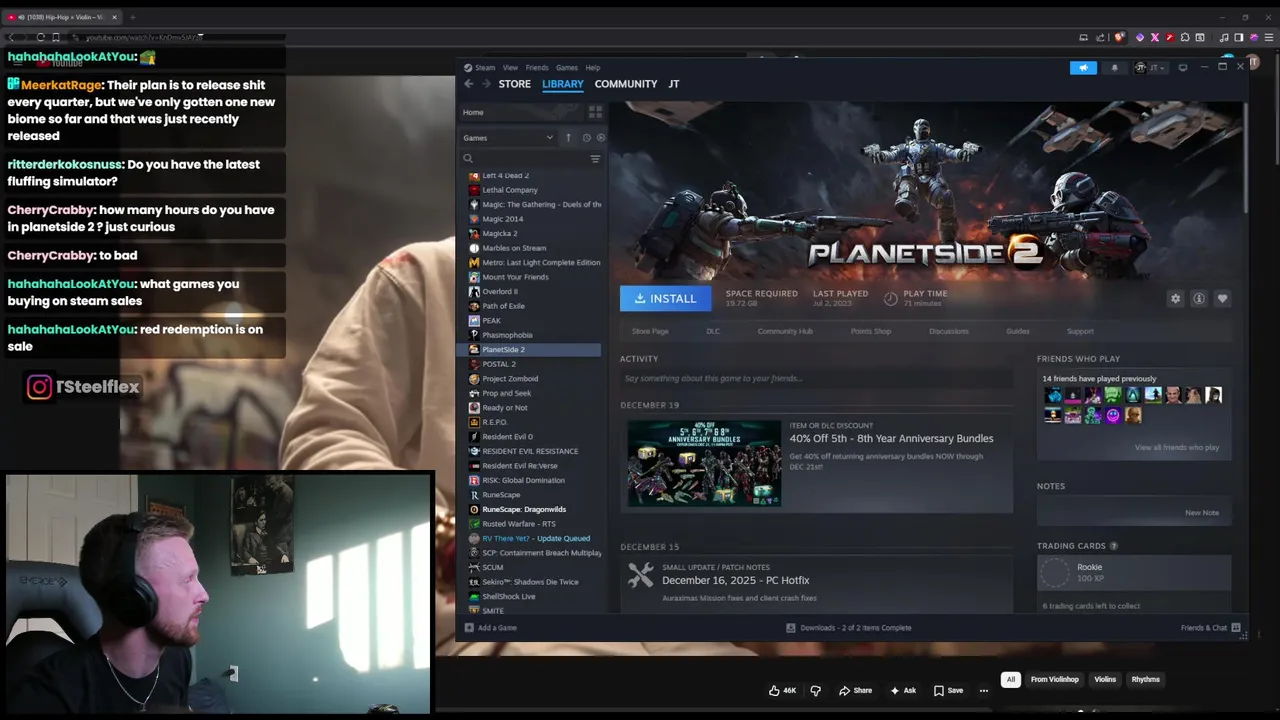The width and height of the screenshot is (1280, 720).
Task: Select the 'From Violinhop' YouTube chip
Action: tap(1055, 679)
